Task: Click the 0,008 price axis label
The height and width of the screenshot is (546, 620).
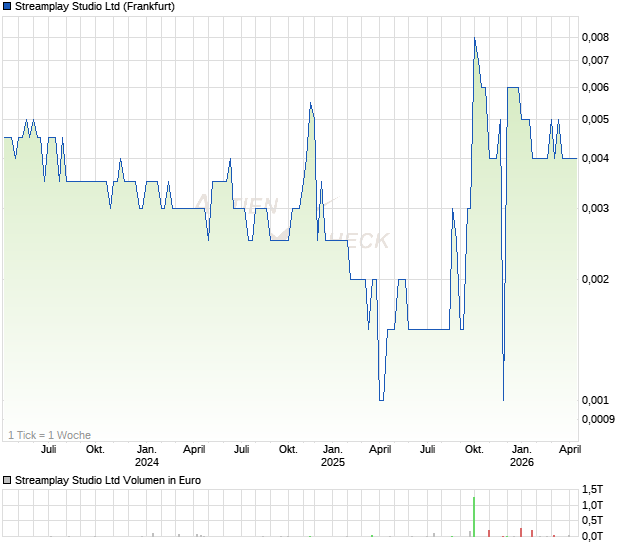Action: tap(595, 38)
